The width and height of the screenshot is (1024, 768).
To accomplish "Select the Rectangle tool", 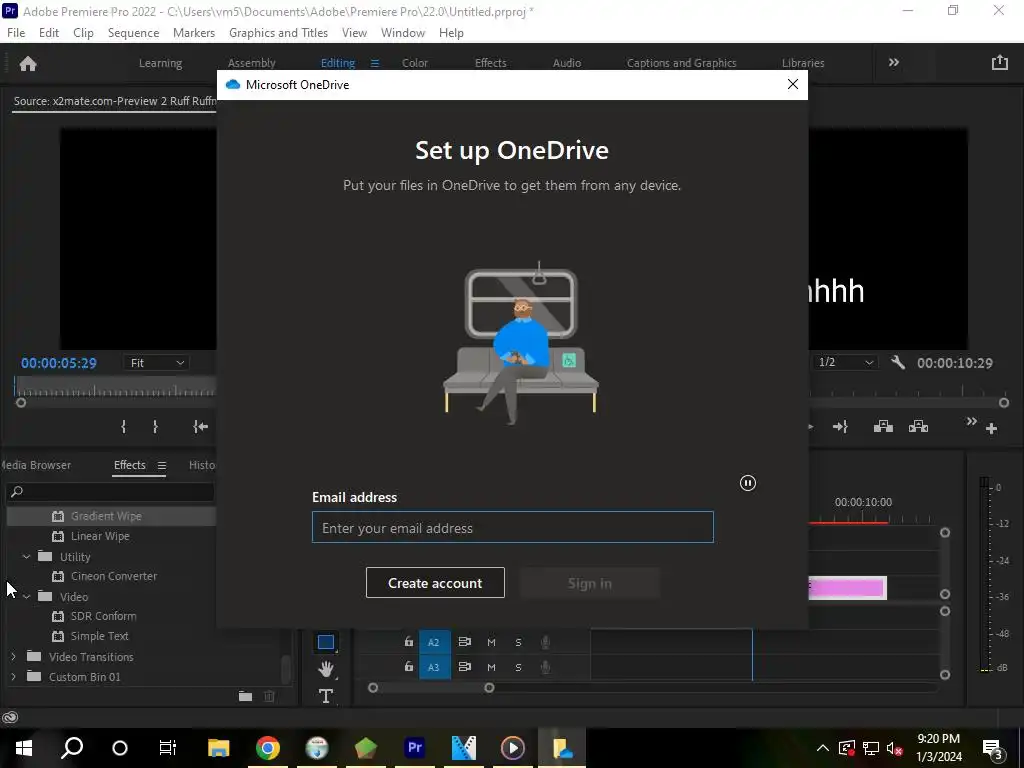I will coord(326,642).
